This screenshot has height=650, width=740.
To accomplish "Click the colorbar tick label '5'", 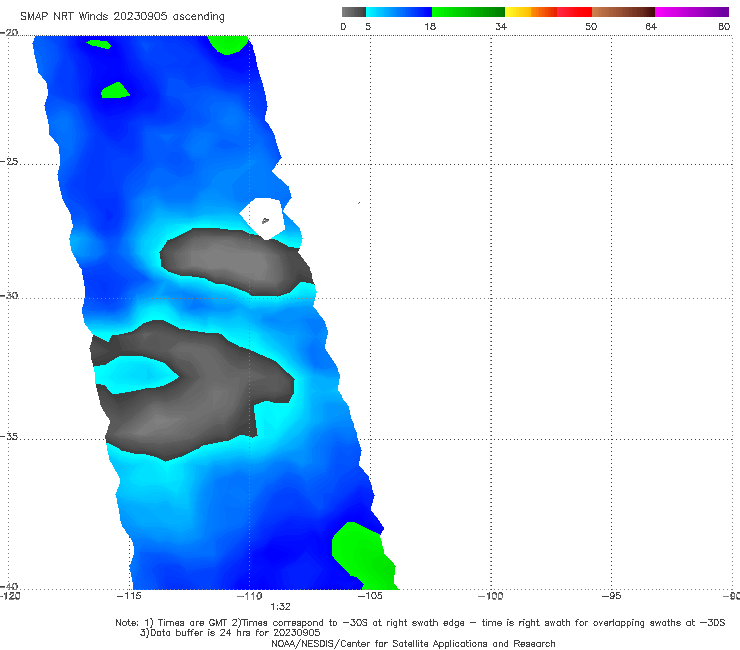I will 368,26.
